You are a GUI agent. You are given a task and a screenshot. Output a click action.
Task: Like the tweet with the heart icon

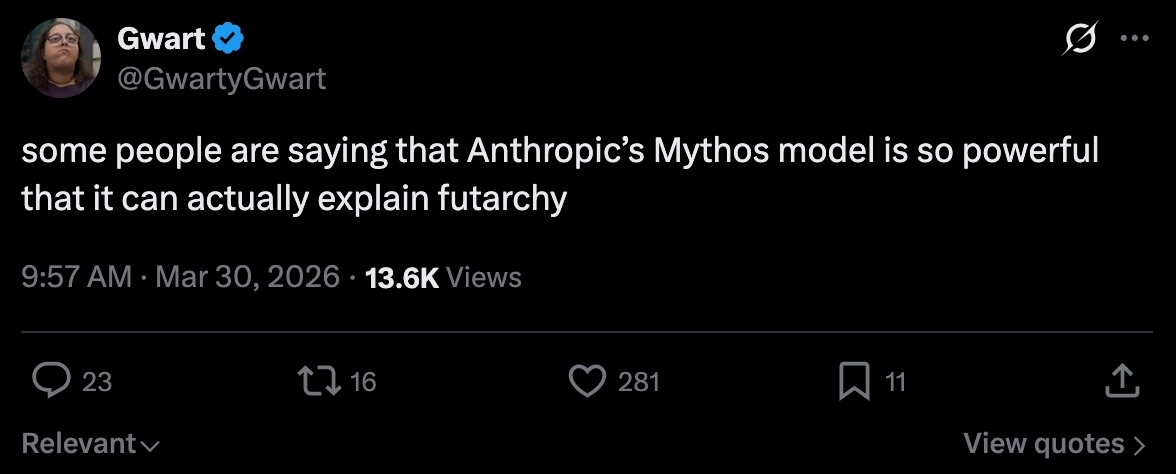pyautogui.click(x=587, y=380)
